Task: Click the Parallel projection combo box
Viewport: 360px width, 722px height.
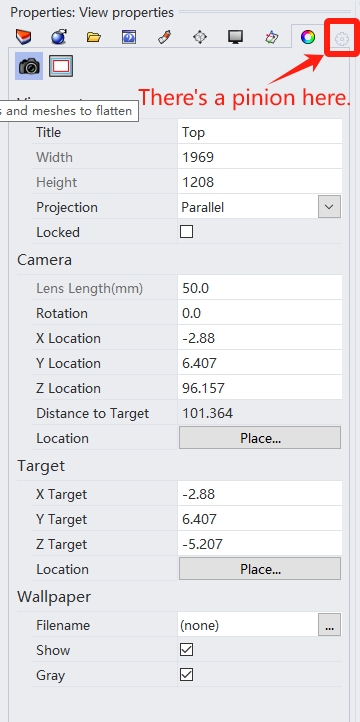Action: (x=260, y=207)
